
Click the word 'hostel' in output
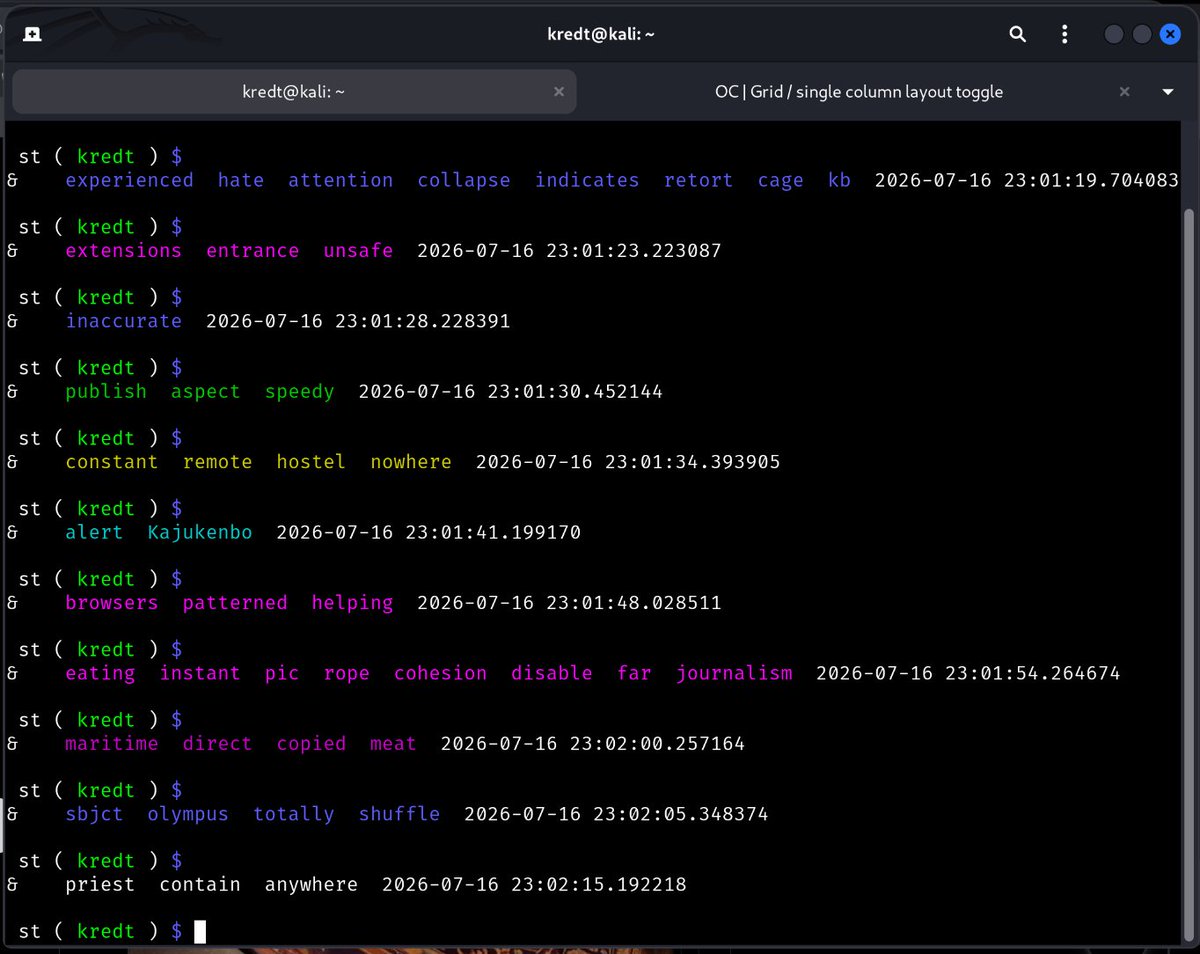pos(311,462)
